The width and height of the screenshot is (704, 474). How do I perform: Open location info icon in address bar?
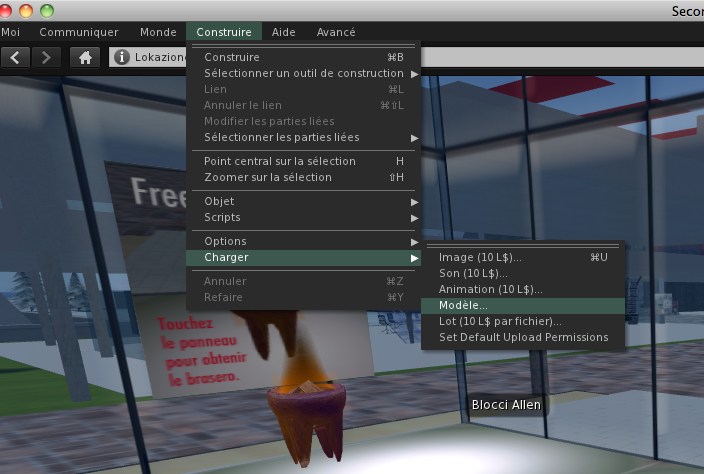click(x=122, y=57)
